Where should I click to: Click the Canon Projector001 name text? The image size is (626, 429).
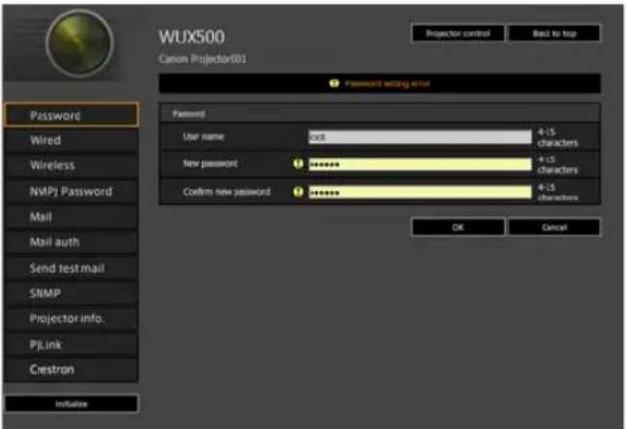(x=202, y=59)
